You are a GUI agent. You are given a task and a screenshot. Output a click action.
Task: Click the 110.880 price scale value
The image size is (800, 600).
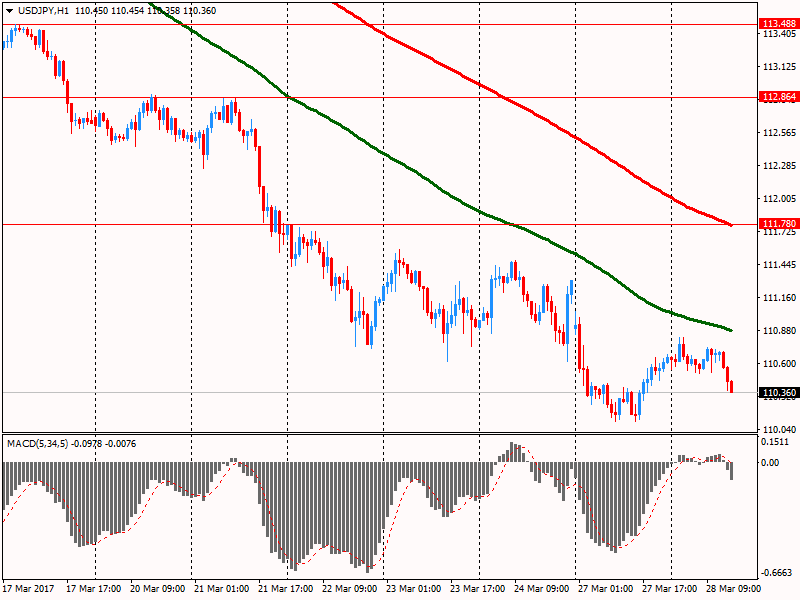pos(780,331)
